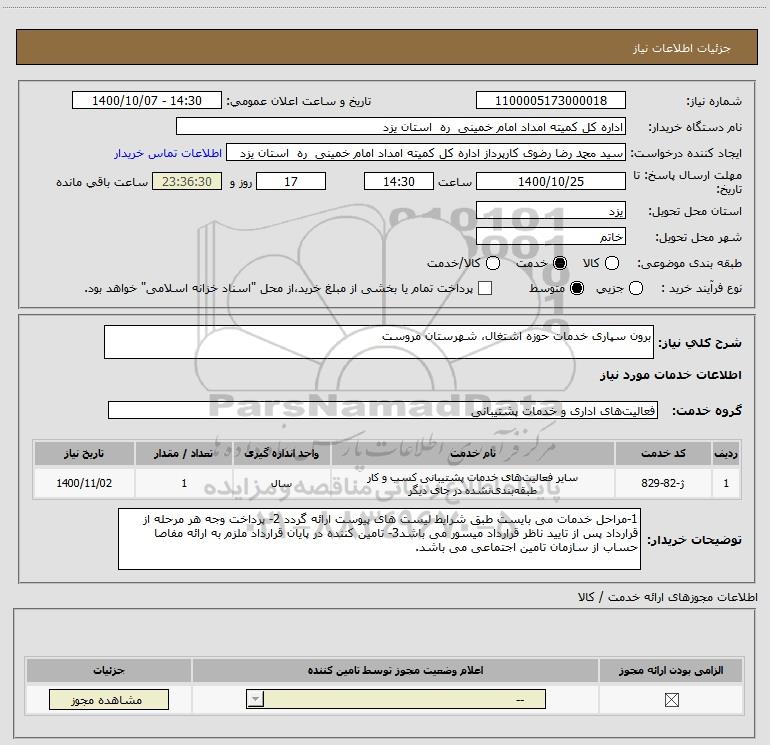
Task: Click the ردیف column header
Action: pyautogui.click(x=726, y=453)
